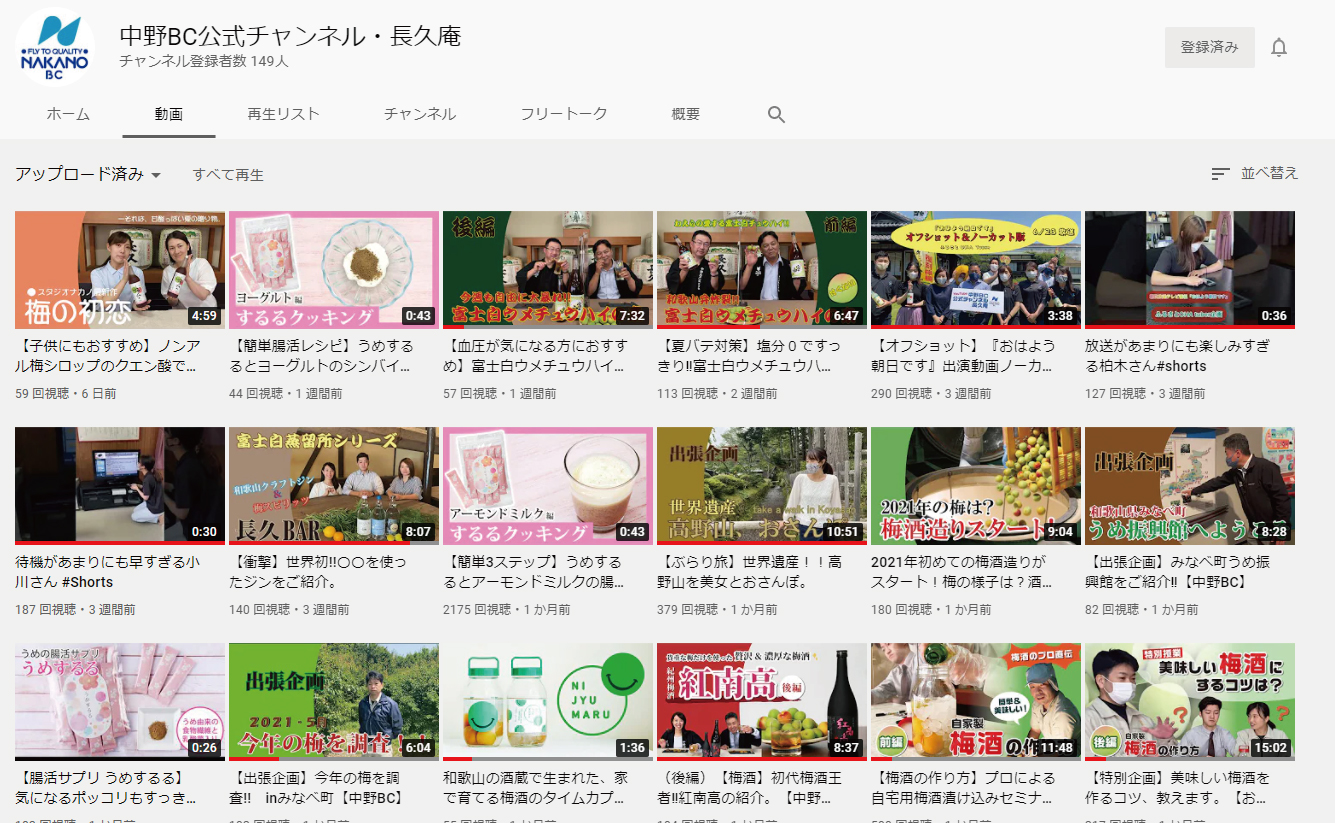Image resolution: width=1335 pixels, height=823 pixels.
Task: Open the 前編 富士白ウメチュウハイ 6:47 thumbnail
Action: point(762,270)
